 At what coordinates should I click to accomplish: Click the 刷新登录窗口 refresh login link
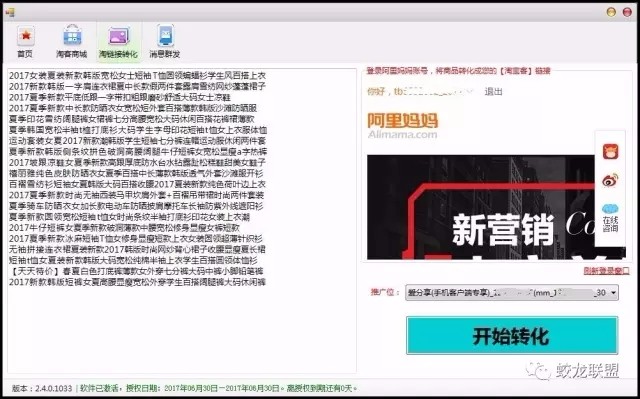[606, 270]
